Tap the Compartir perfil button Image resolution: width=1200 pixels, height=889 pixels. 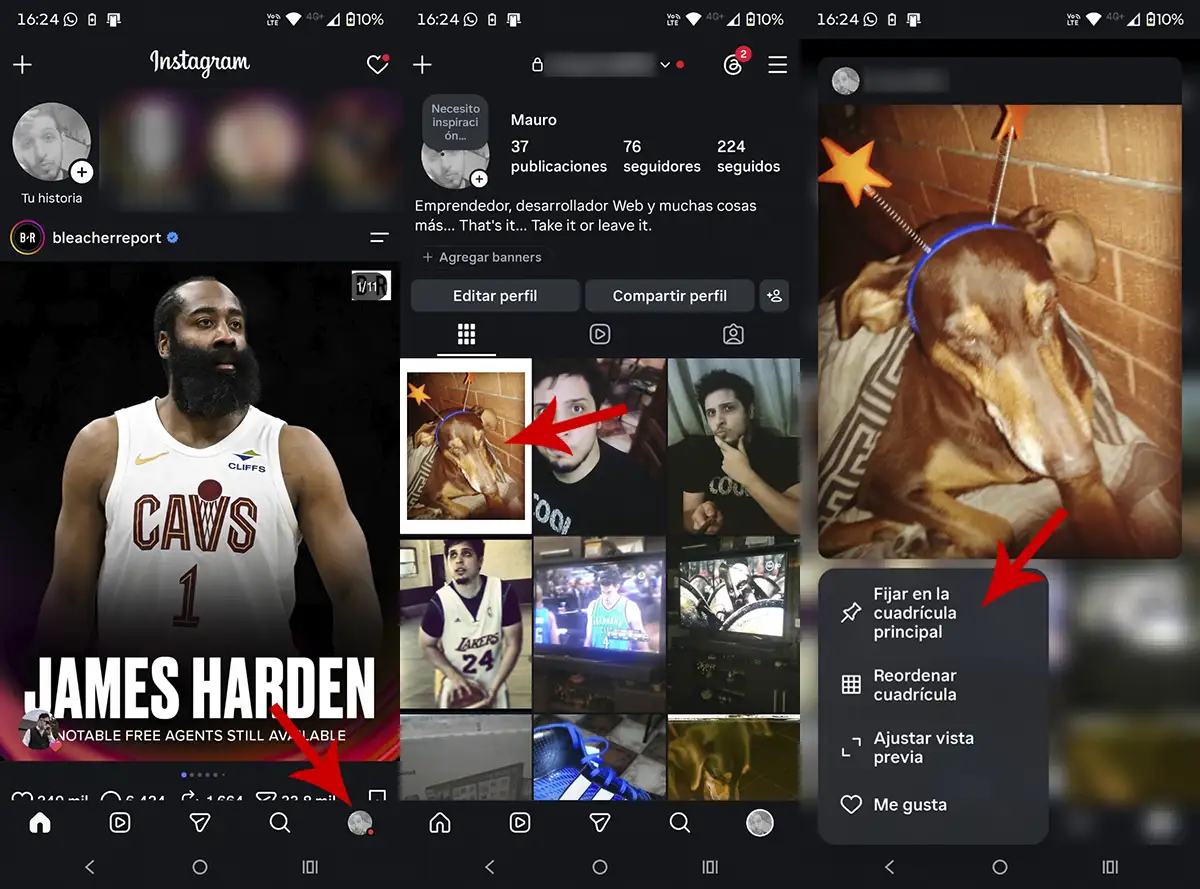coord(670,296)
